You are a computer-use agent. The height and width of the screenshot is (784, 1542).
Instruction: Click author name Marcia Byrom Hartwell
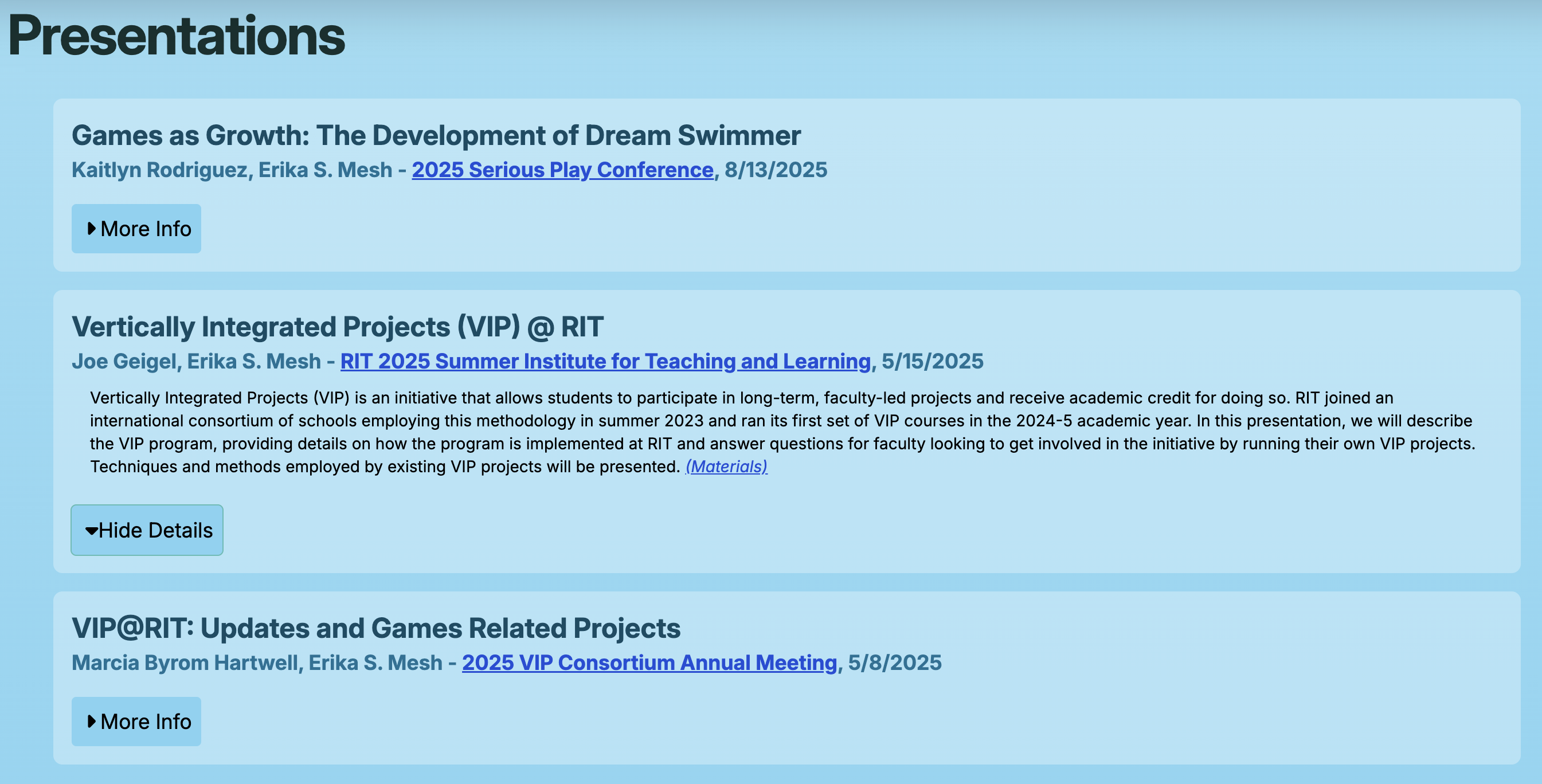pyautogui.click(x=185, y=663)
